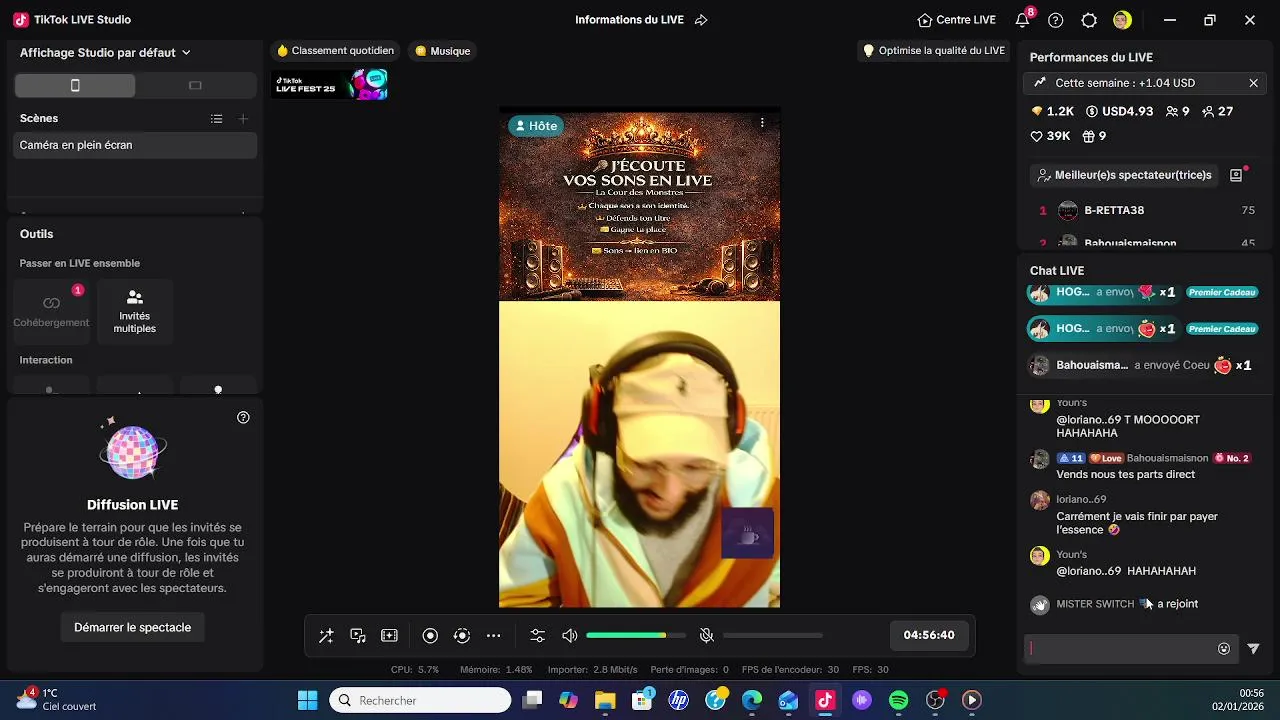The image size is (1280, 720).
Task: Click the USD4.93 earnings stat
Action: coord(1120,111)
